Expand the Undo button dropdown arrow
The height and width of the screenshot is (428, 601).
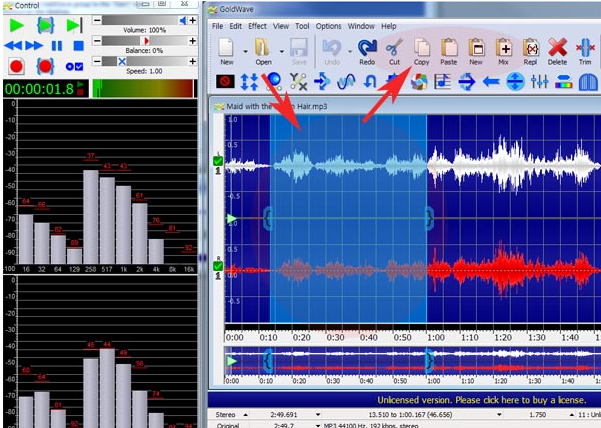point(350,51)
